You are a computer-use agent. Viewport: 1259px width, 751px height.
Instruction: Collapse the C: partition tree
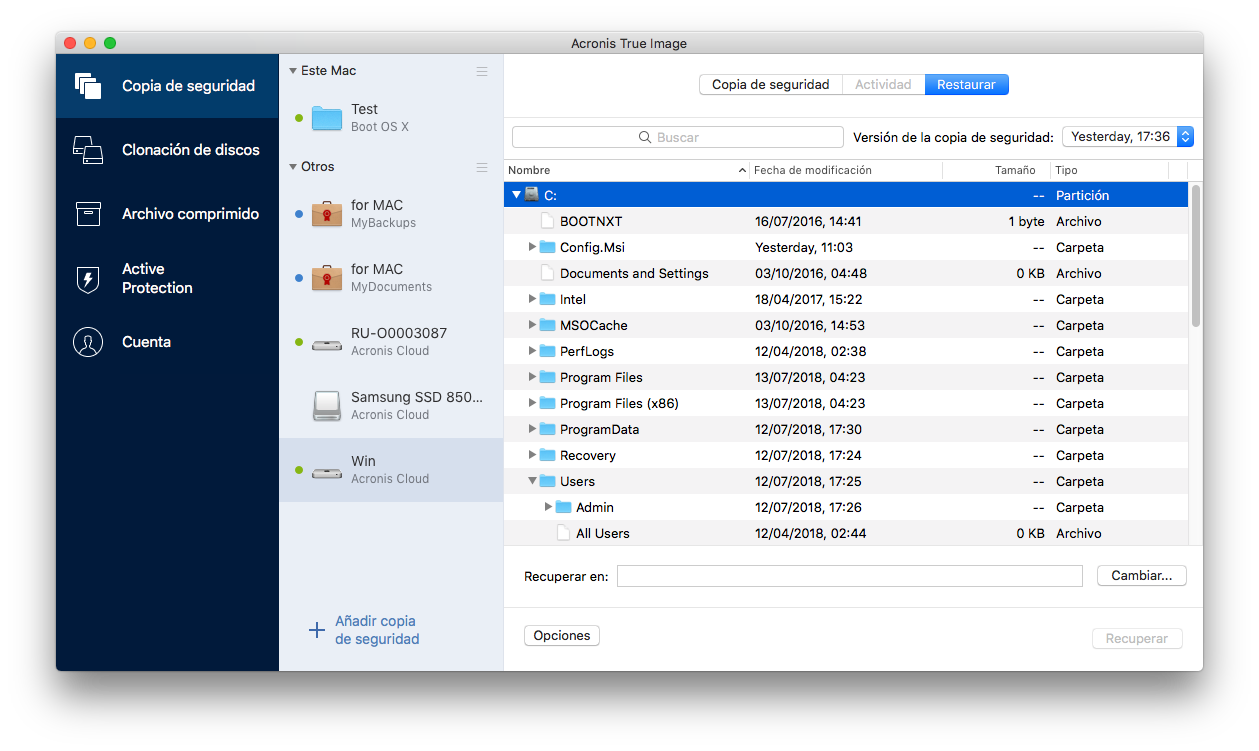[x=517, y=195]
